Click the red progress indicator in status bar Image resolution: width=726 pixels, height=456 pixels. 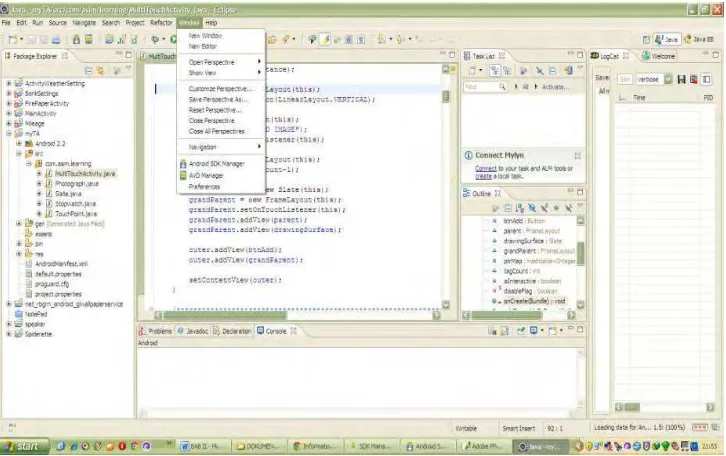click(700, 427)
